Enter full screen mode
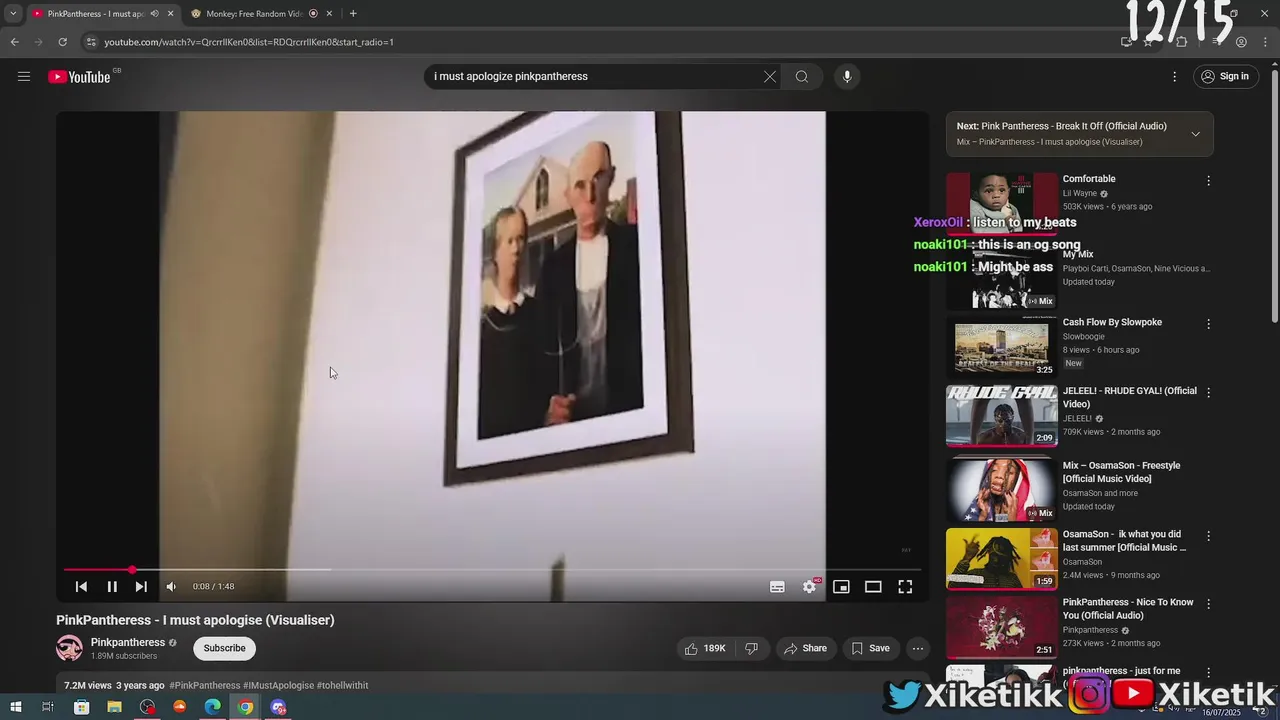The width and height of the screenshot is (1280, 720). pyautogui.click(x=905, y=587)
